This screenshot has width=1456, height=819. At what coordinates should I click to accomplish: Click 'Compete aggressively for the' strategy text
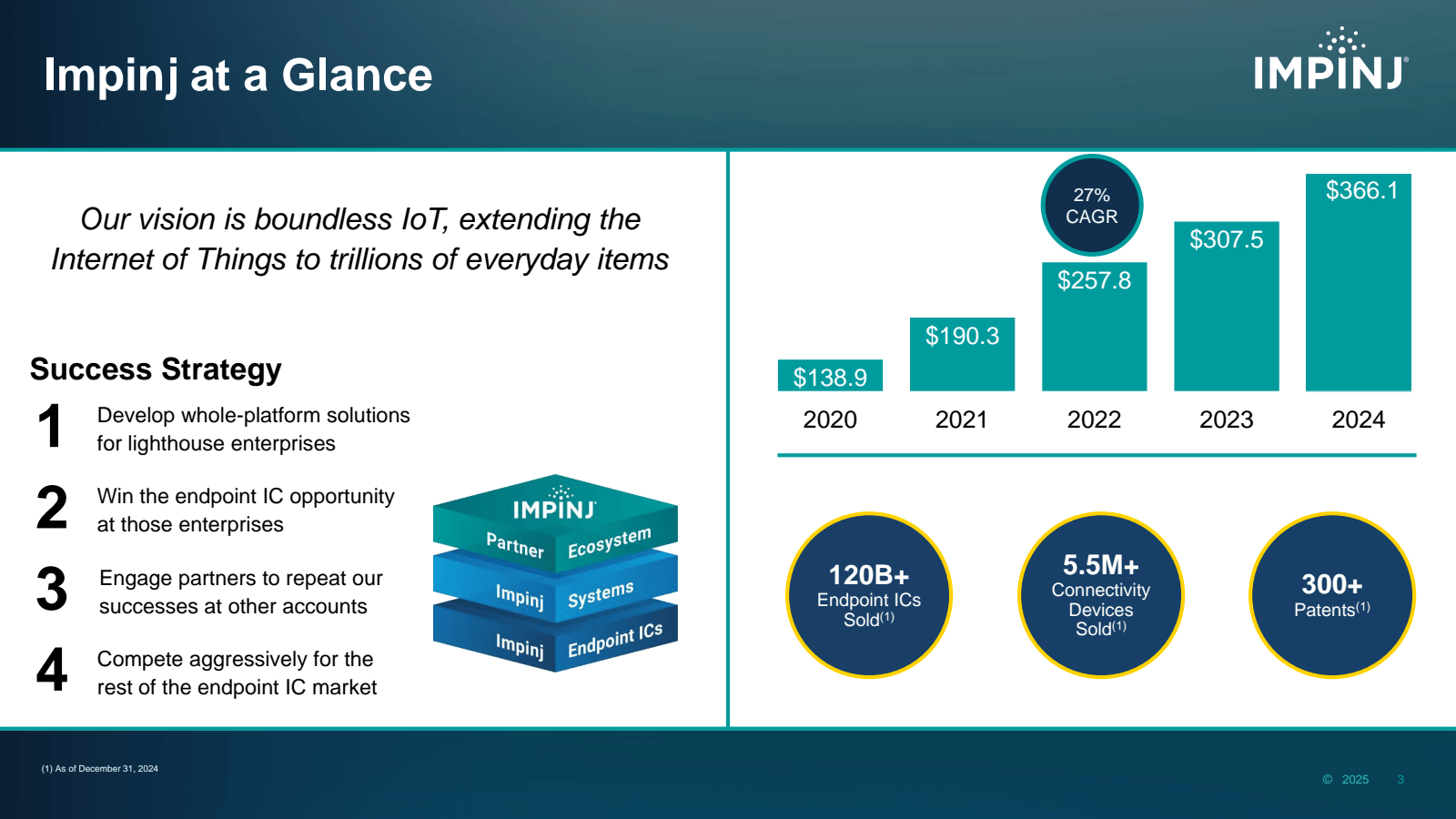pos(237,672)
